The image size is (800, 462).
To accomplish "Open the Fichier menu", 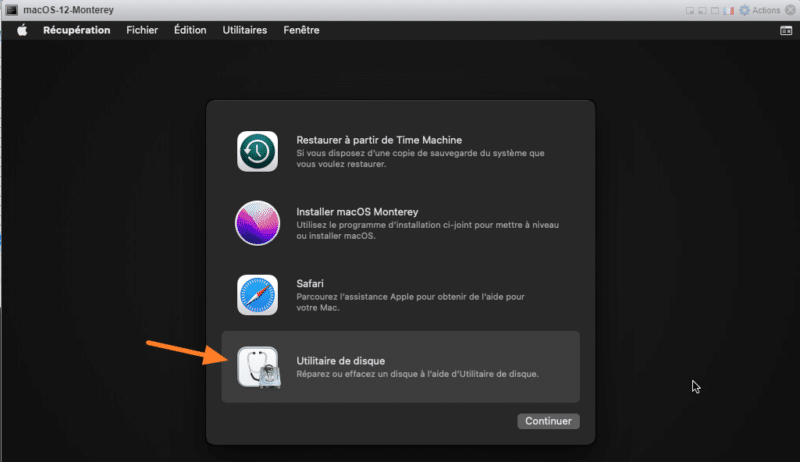I will 142,30.
